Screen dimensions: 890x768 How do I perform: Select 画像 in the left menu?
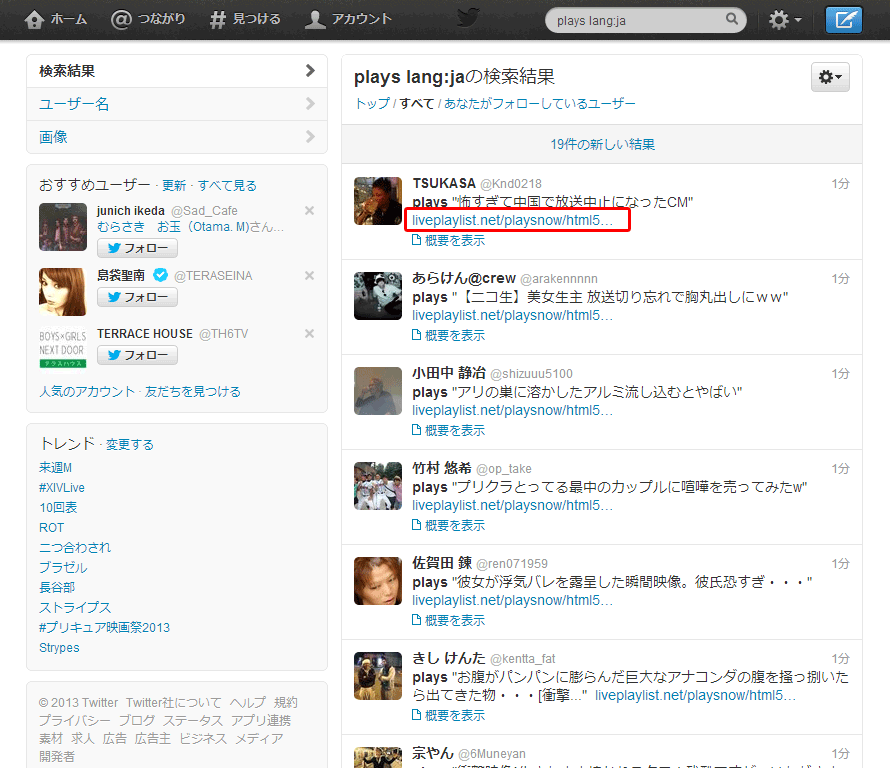pyautogui.click(x=177, y=137)
